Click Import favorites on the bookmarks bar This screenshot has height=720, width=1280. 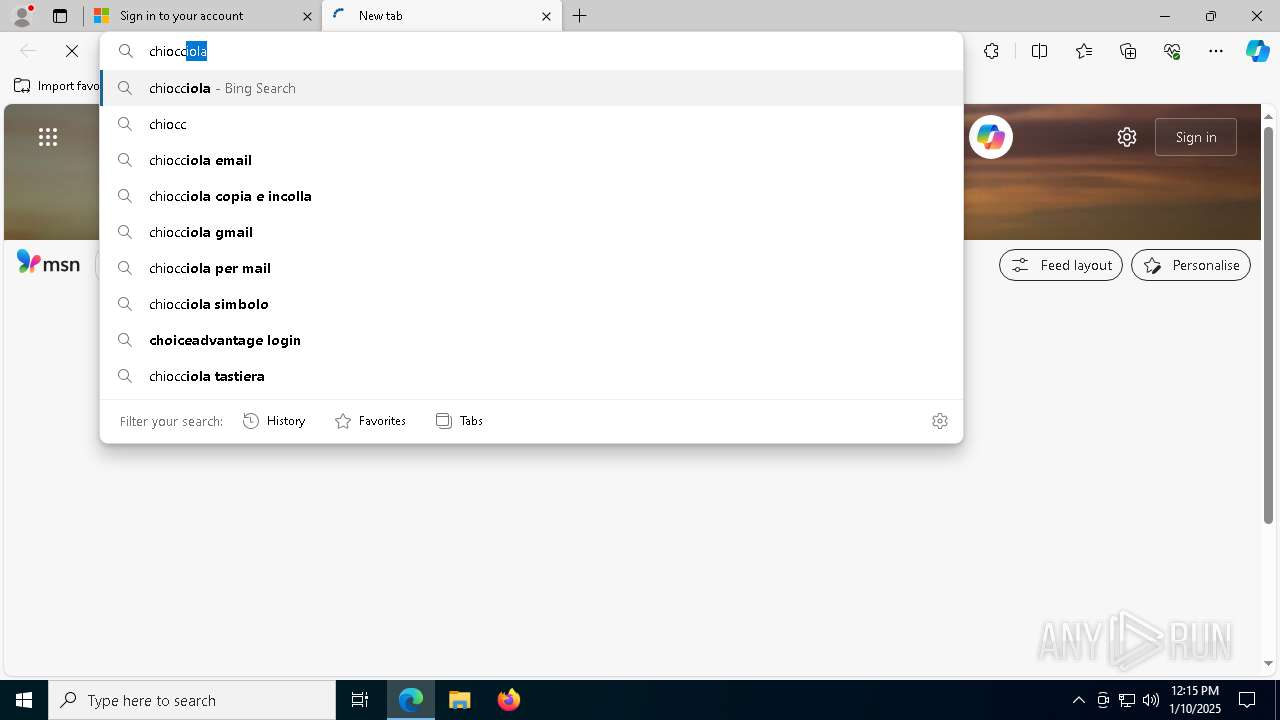click(x=57, y=86)
